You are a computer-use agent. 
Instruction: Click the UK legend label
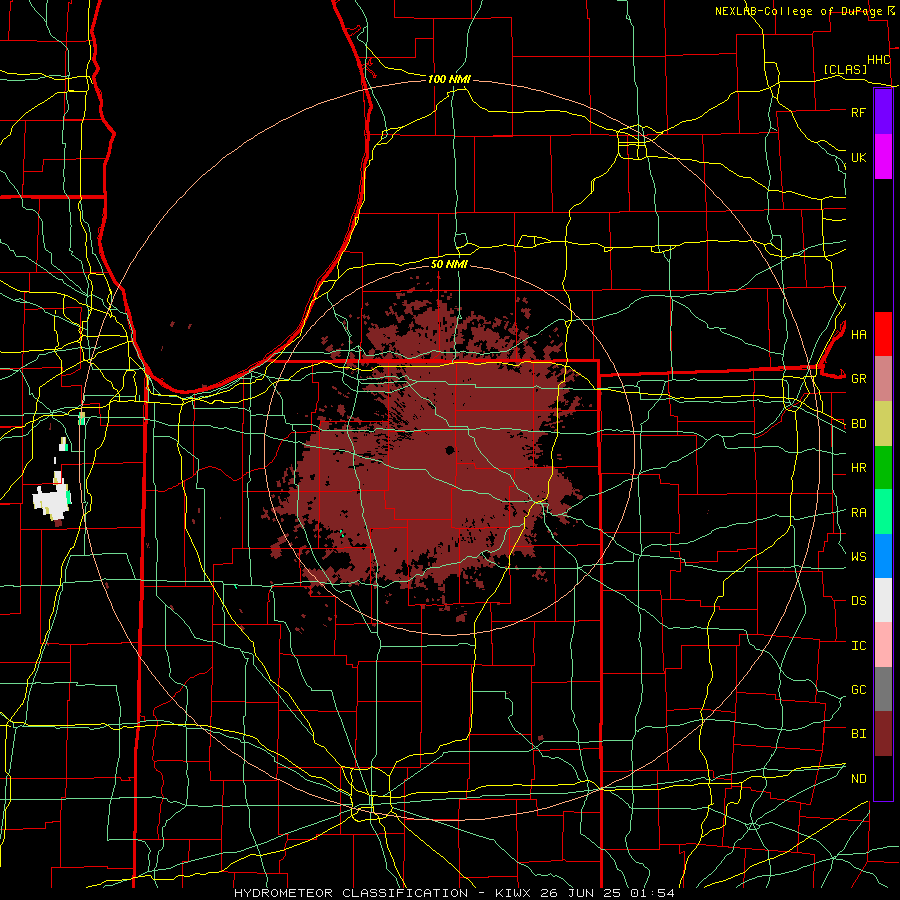point(858,157)
